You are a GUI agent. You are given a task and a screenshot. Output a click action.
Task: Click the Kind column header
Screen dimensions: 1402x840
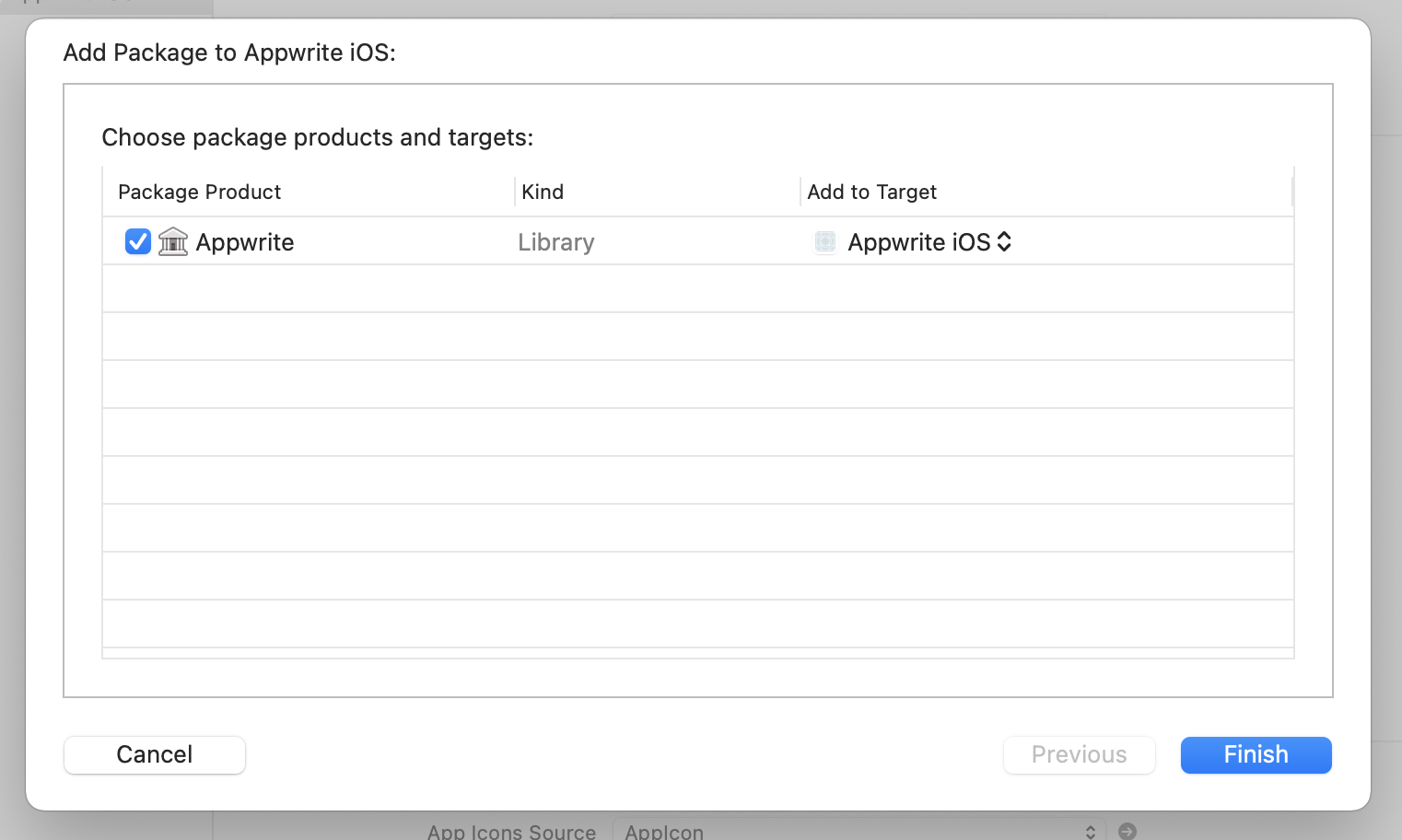tap(543, 192)
